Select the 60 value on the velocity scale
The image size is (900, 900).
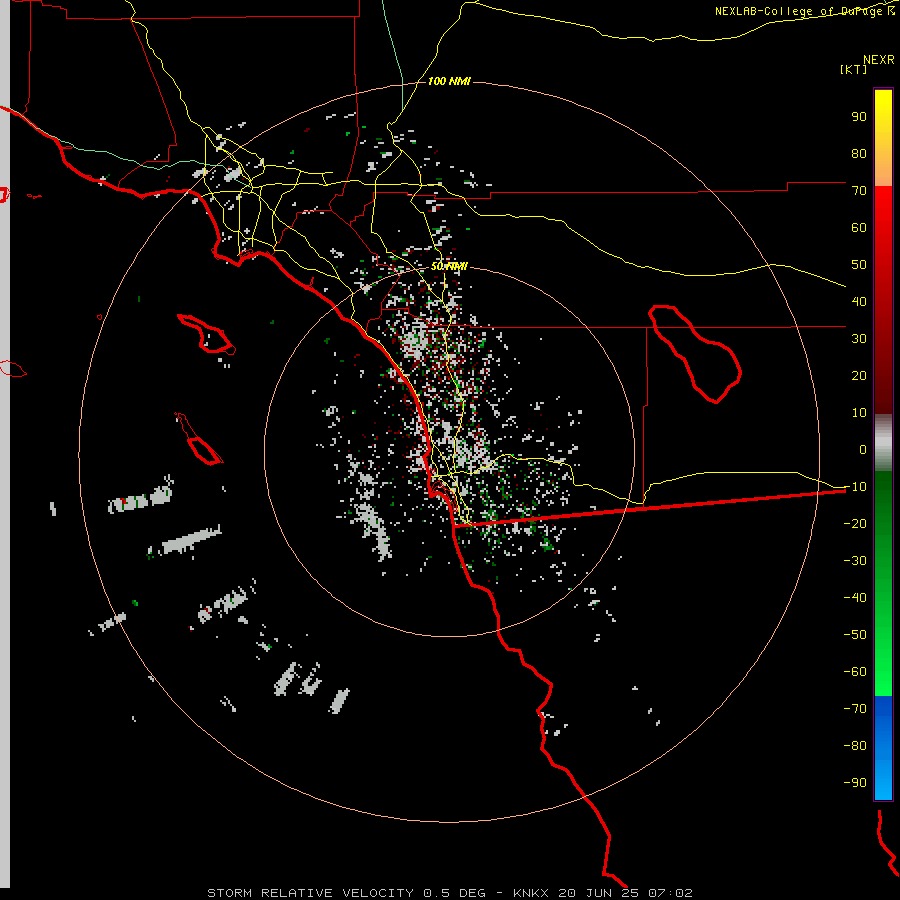(859, 227)
